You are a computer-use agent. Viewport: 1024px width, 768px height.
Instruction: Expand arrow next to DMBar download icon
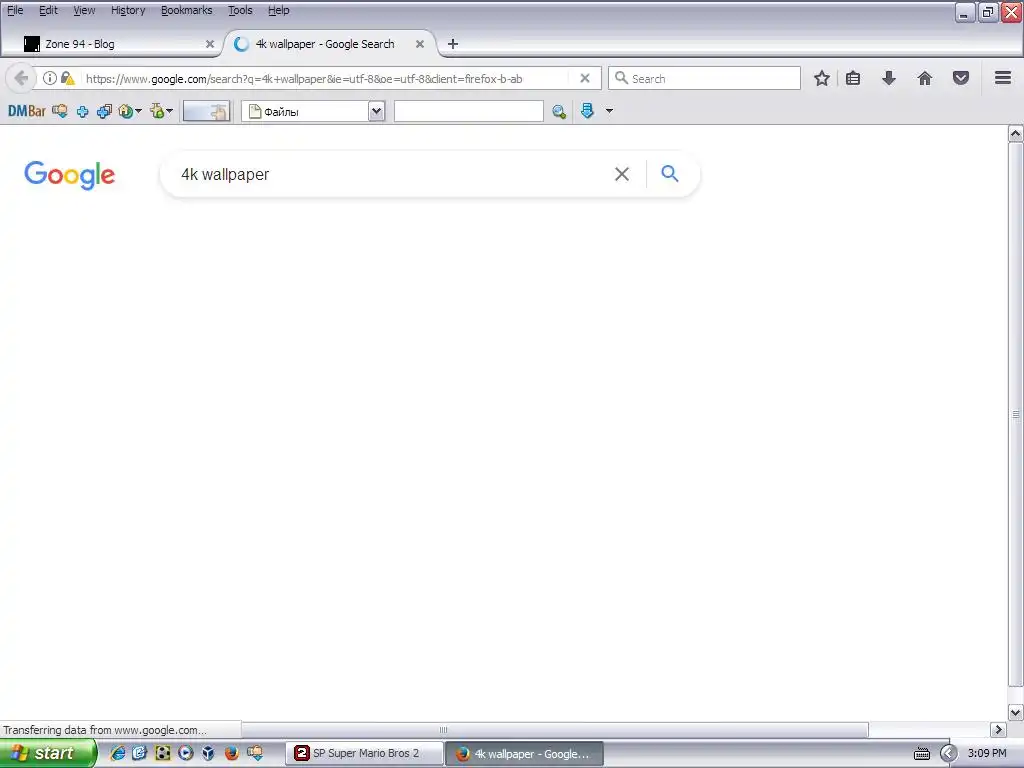[609, 111]
